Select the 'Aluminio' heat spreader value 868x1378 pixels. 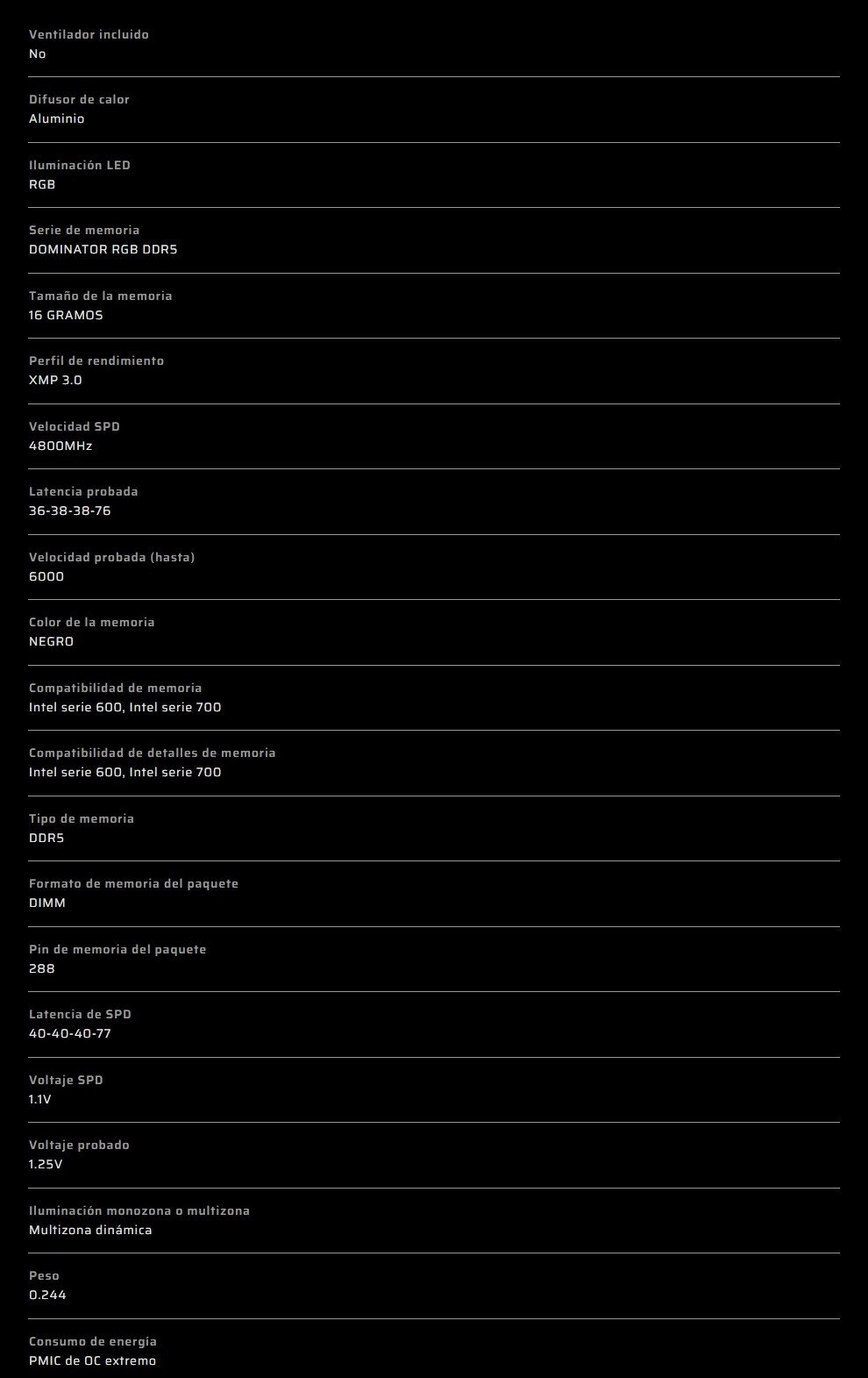pyautogui.click(x=57, y=118)
